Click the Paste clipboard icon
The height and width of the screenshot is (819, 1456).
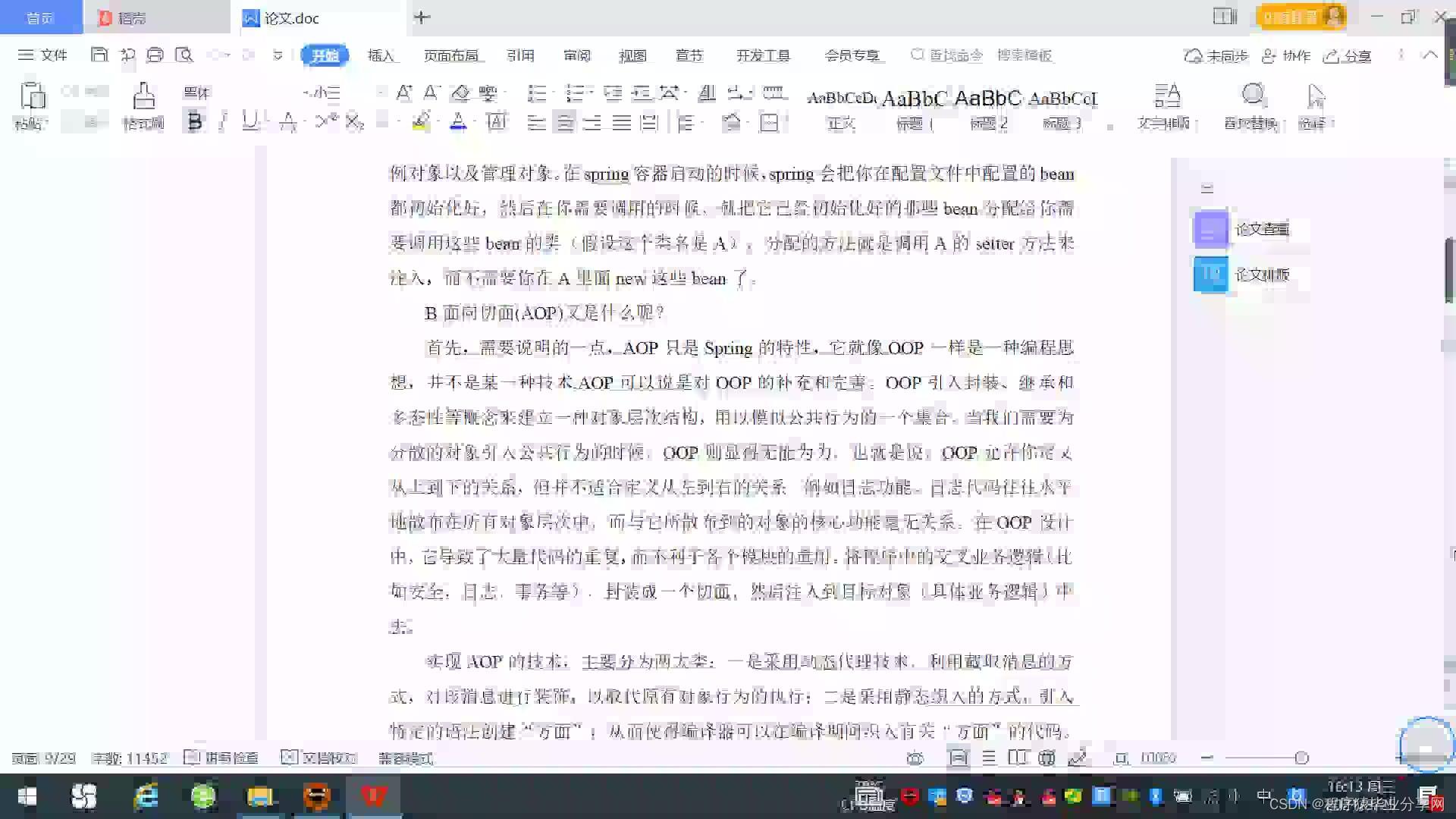(32, 97)
